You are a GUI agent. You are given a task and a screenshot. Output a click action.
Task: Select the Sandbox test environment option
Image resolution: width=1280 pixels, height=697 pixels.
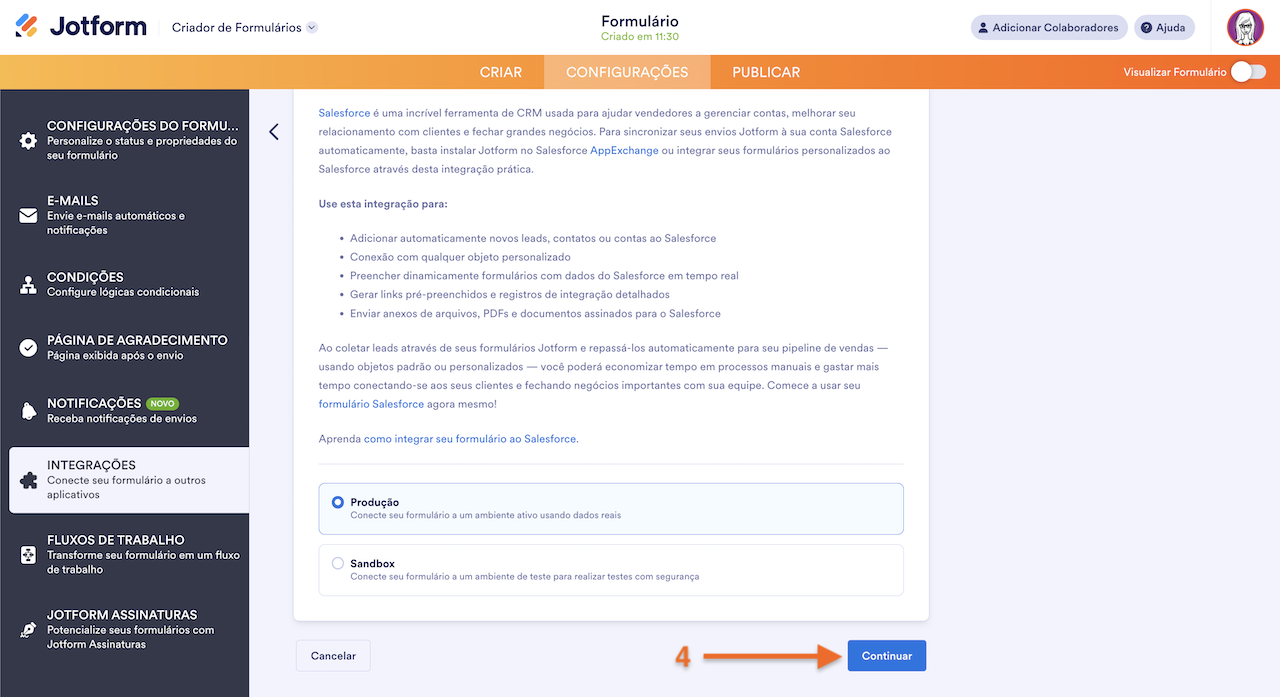(337, 563)
